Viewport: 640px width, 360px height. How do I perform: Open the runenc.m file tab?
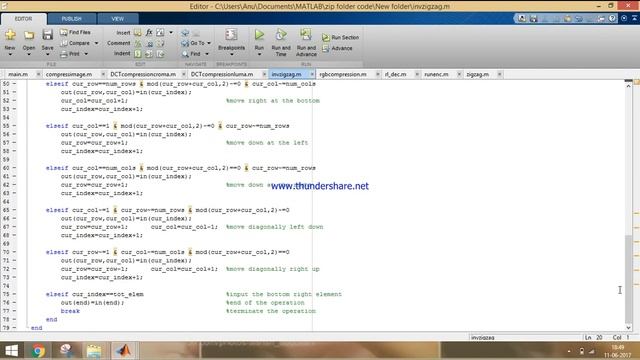pyautogui.click(x=436, y=74)
